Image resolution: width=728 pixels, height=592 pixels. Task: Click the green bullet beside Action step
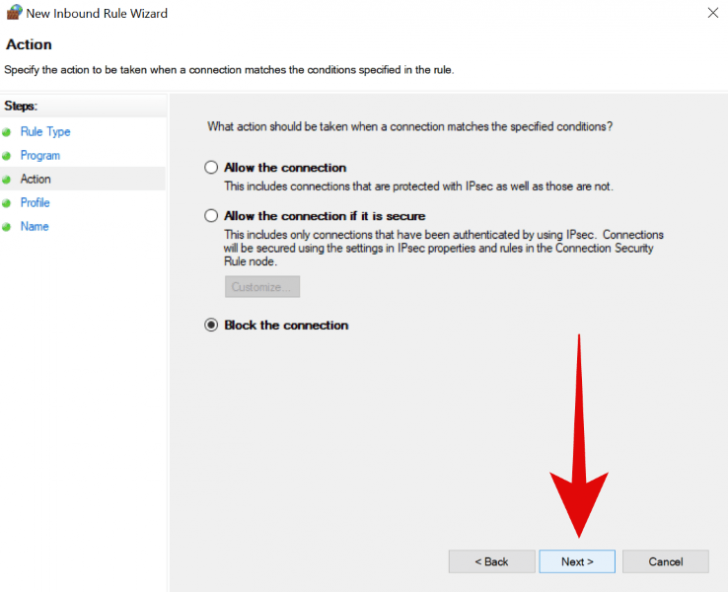pos(7,180)
